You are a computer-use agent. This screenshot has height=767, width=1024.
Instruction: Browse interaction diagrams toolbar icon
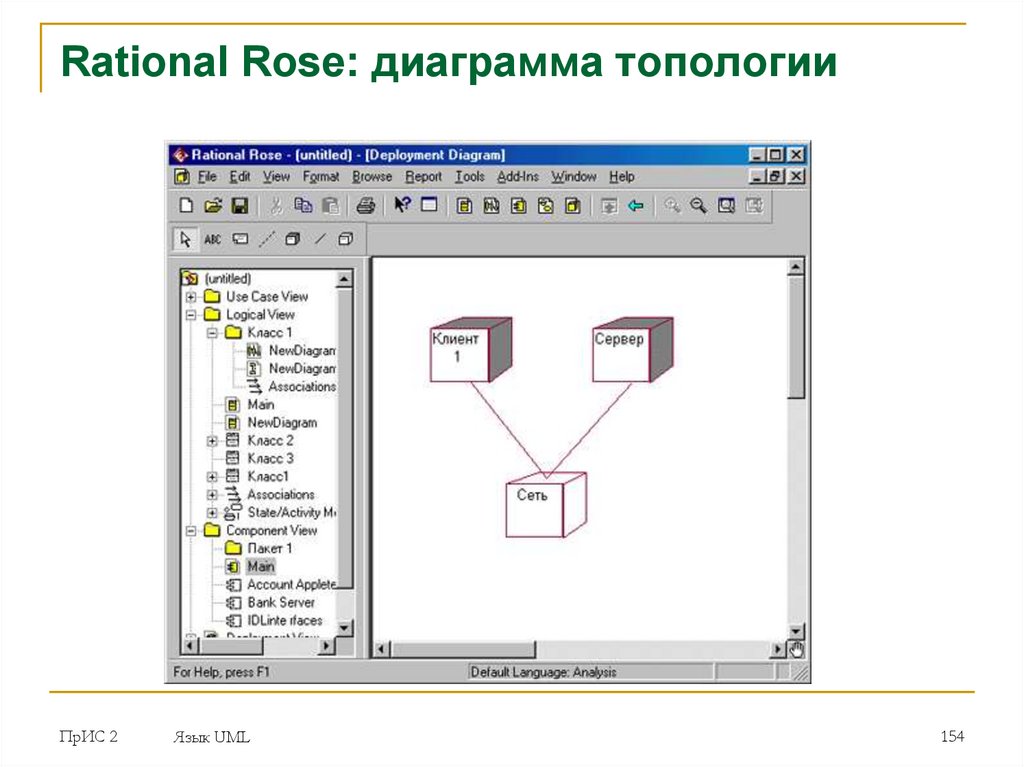[491, 206]
